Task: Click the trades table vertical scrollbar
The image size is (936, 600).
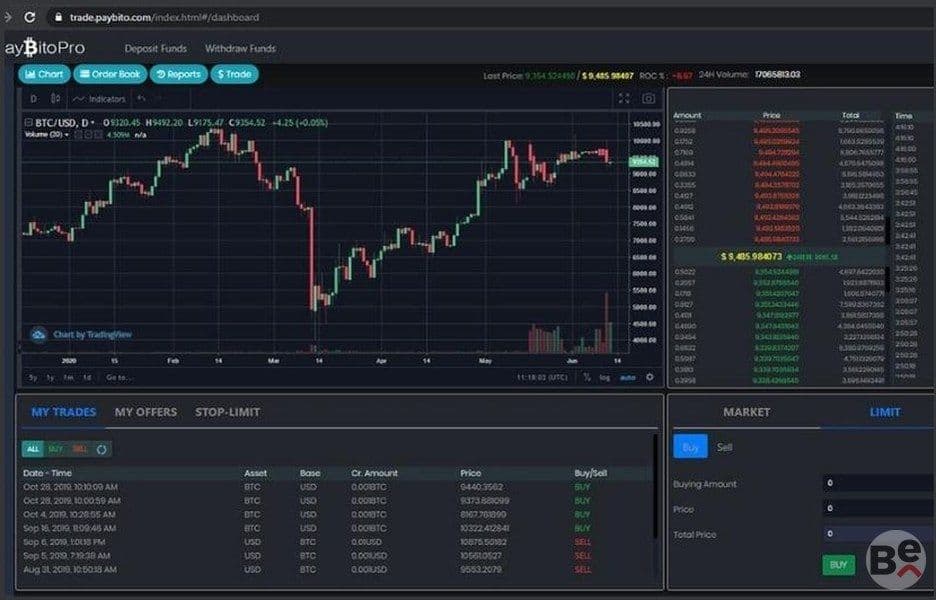Action: coord(656,487)
